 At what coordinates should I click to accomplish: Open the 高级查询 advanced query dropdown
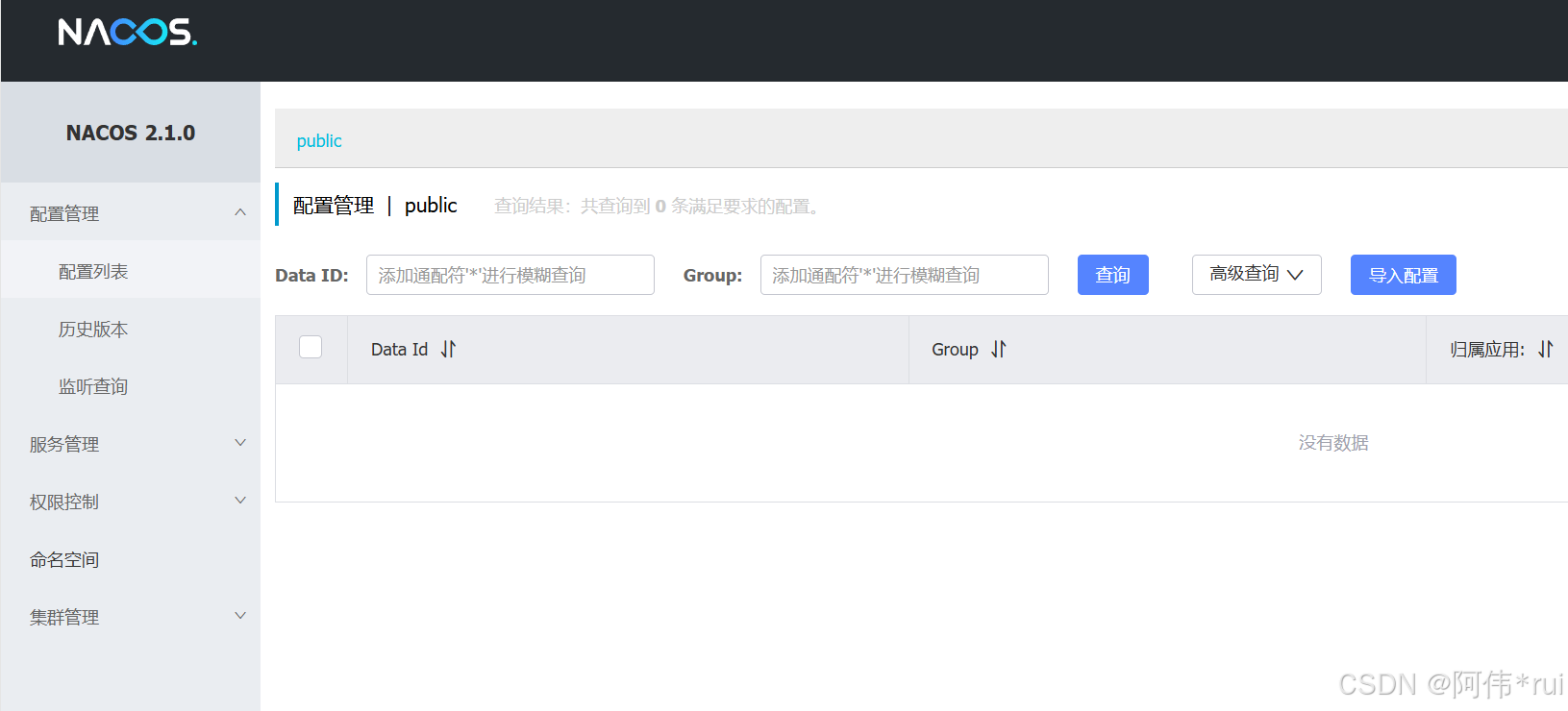pos(1257,275)
